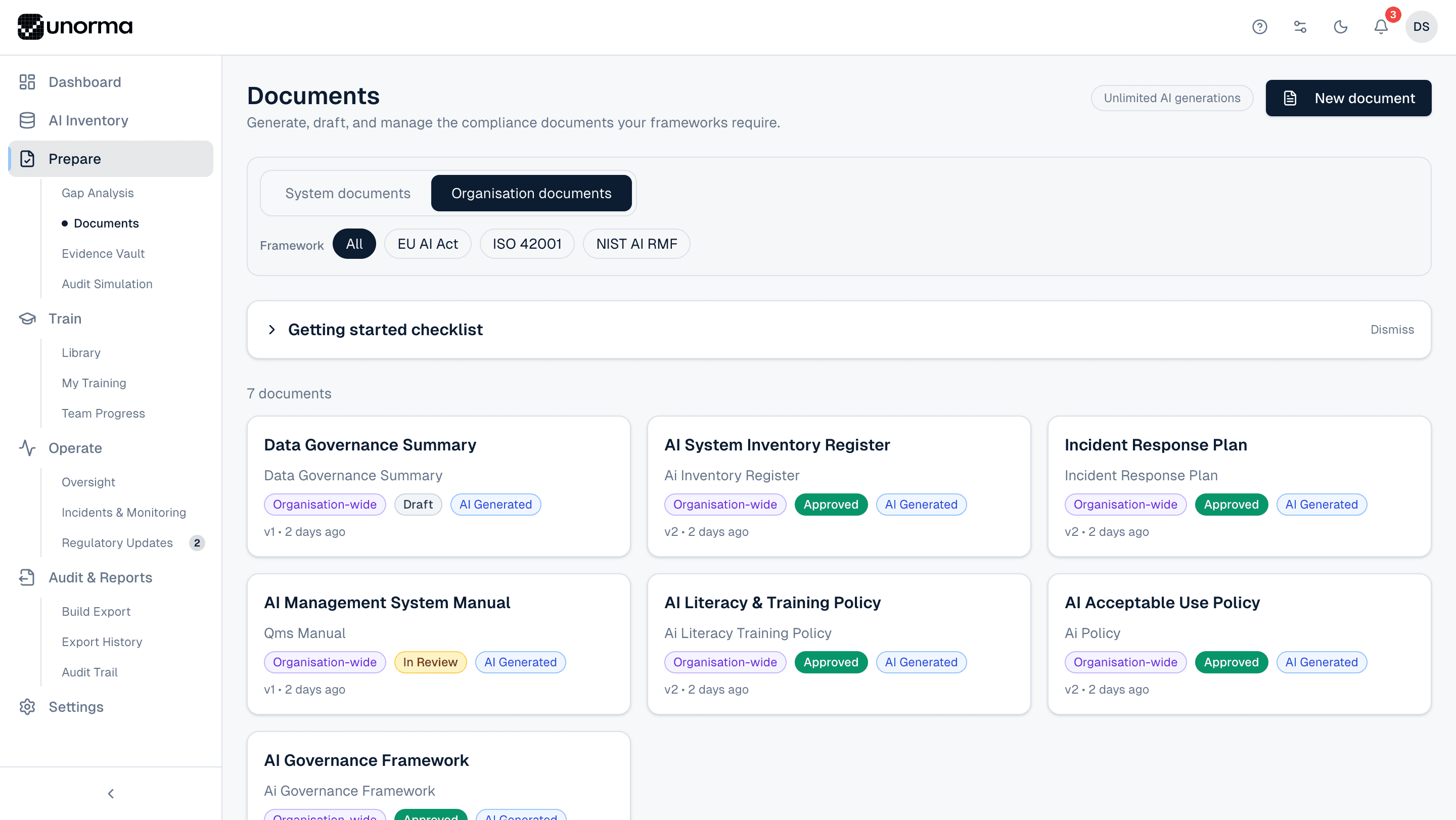Select the Organisation documents tab
Image resolution: width=1456 pixels, height=820 pixels.
pos(531,193)
